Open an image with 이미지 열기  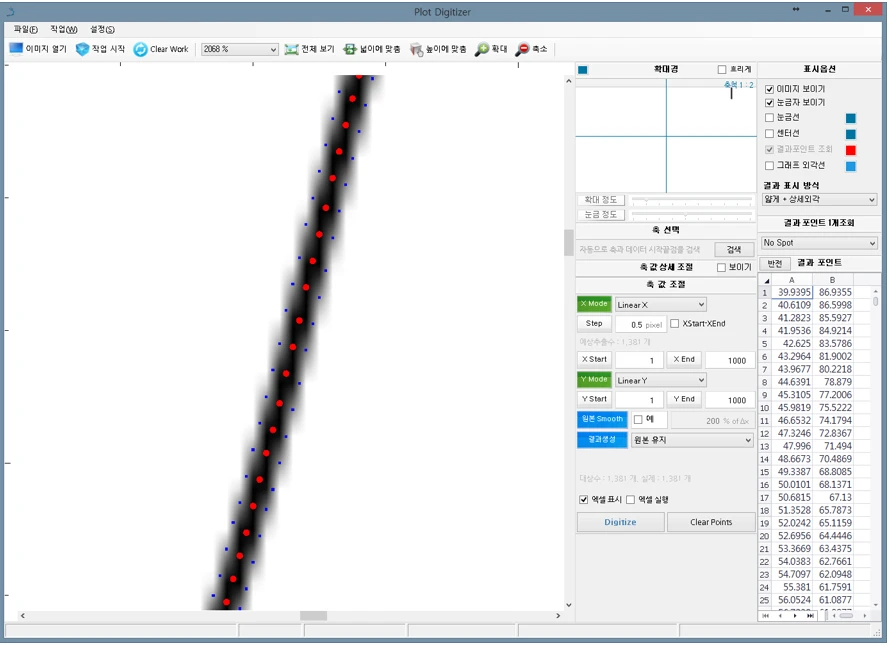click(38, 49)
